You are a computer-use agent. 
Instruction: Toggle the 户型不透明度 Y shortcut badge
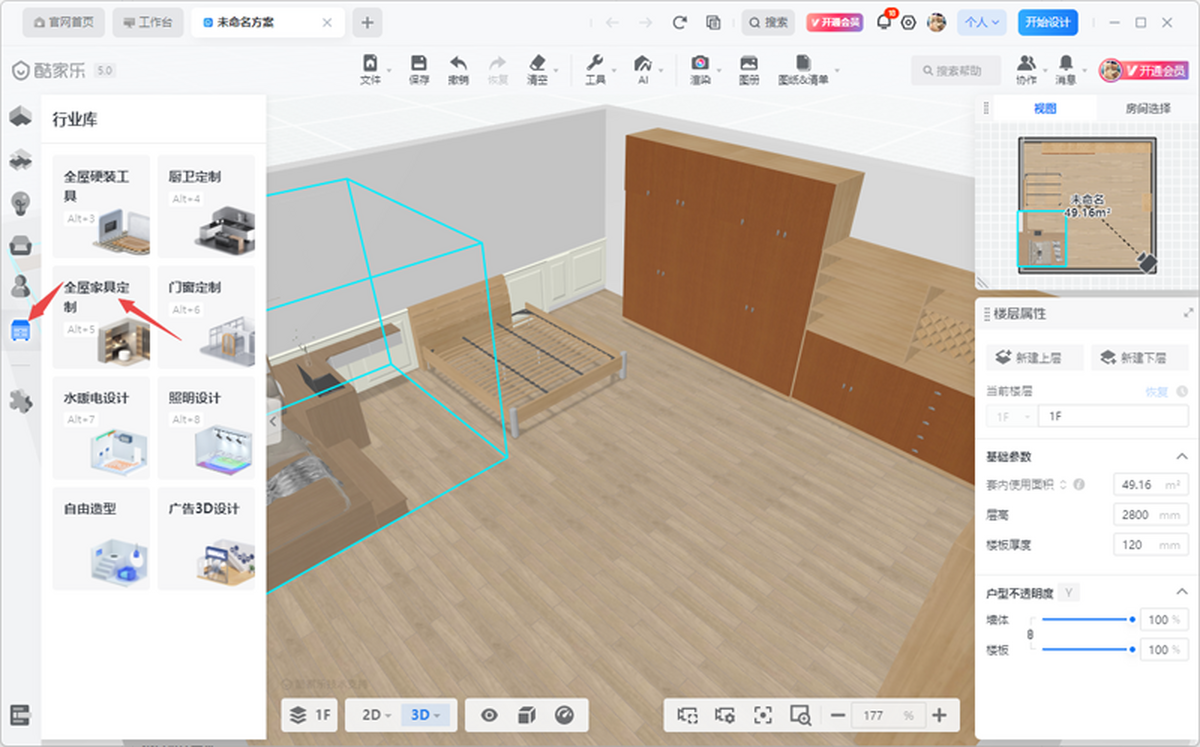pos(1069,593)
